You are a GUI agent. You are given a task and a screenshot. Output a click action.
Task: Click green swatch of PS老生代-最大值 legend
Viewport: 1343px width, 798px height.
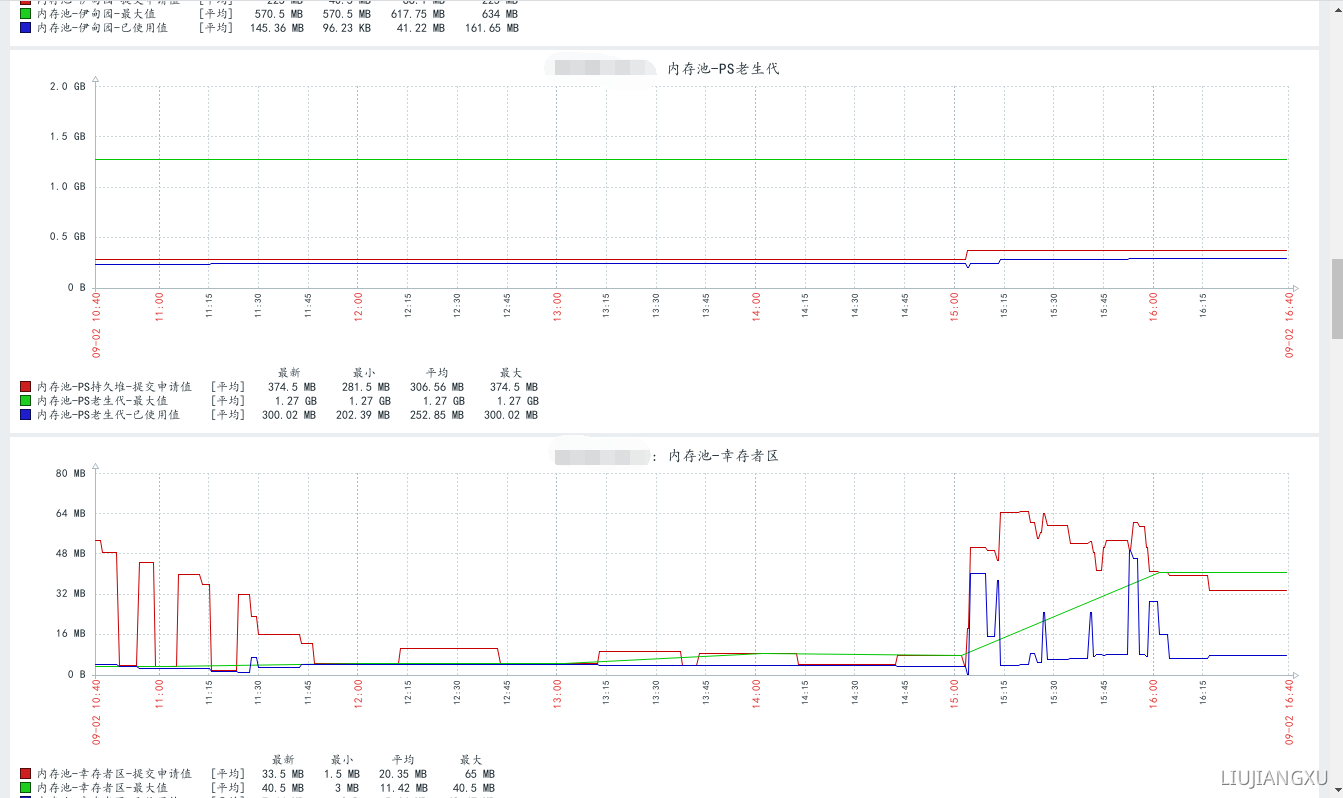pyautogui.click(x=25, y=401)
